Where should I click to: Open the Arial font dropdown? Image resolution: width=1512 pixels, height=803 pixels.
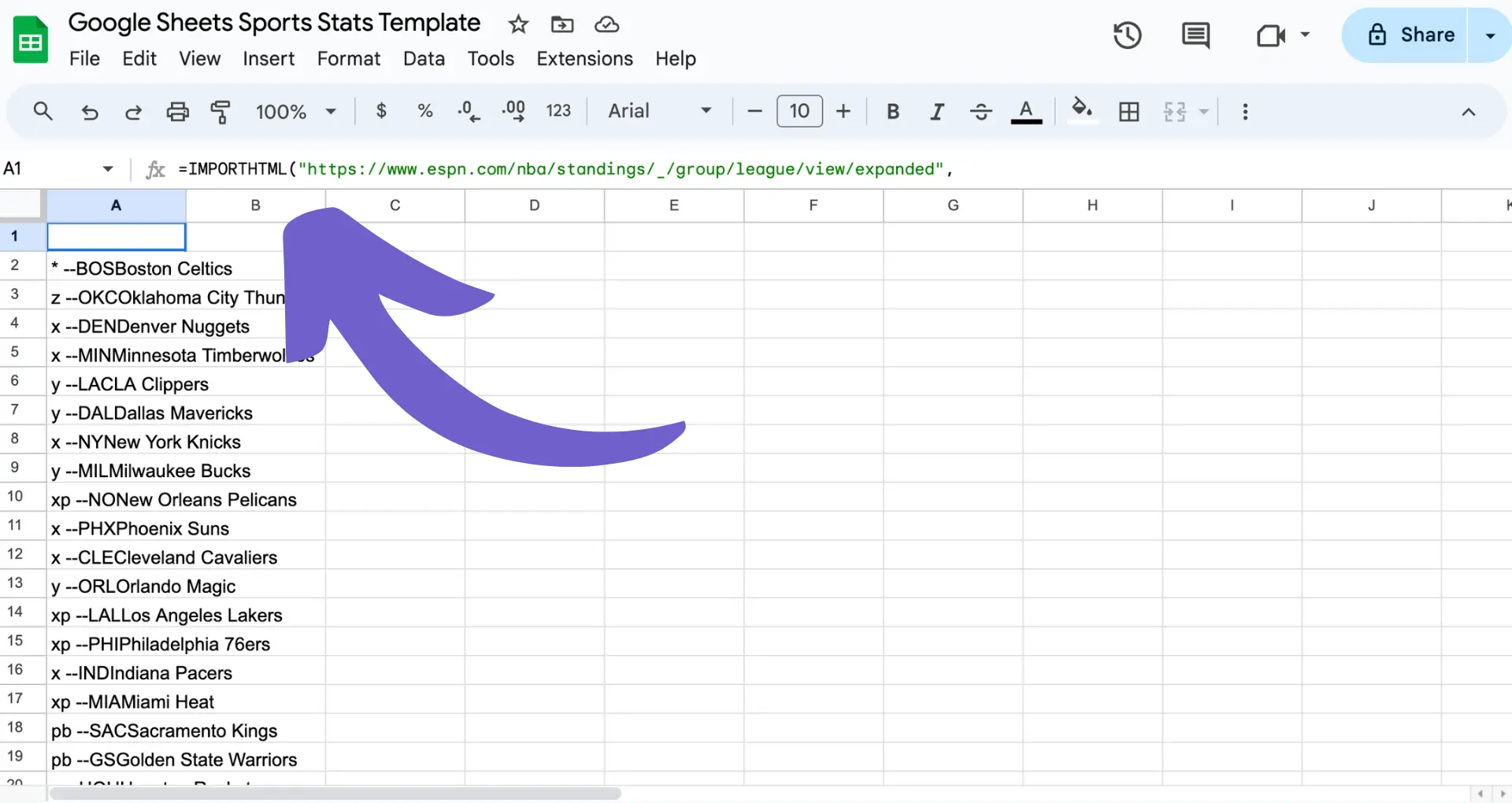[660, 111]
